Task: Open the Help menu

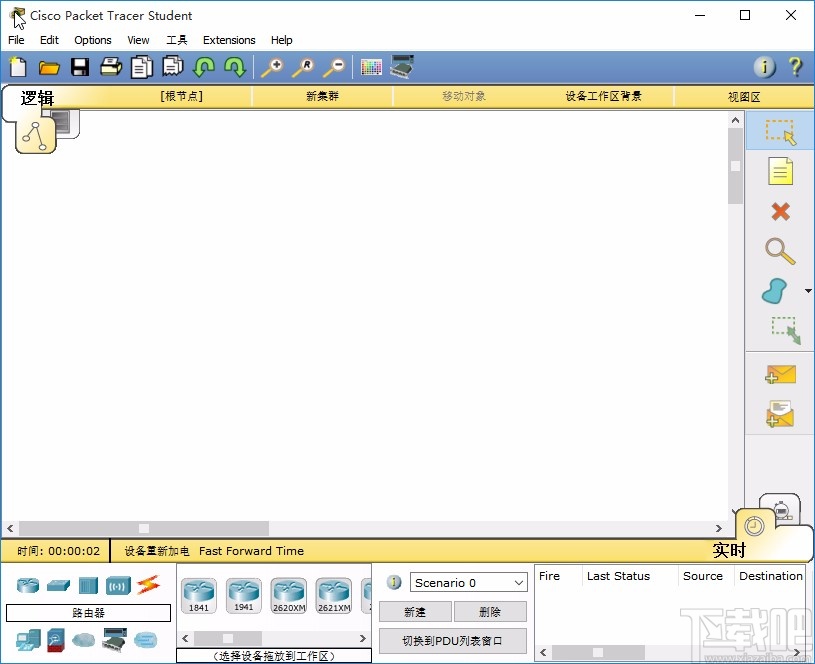Action: [281, 40]
